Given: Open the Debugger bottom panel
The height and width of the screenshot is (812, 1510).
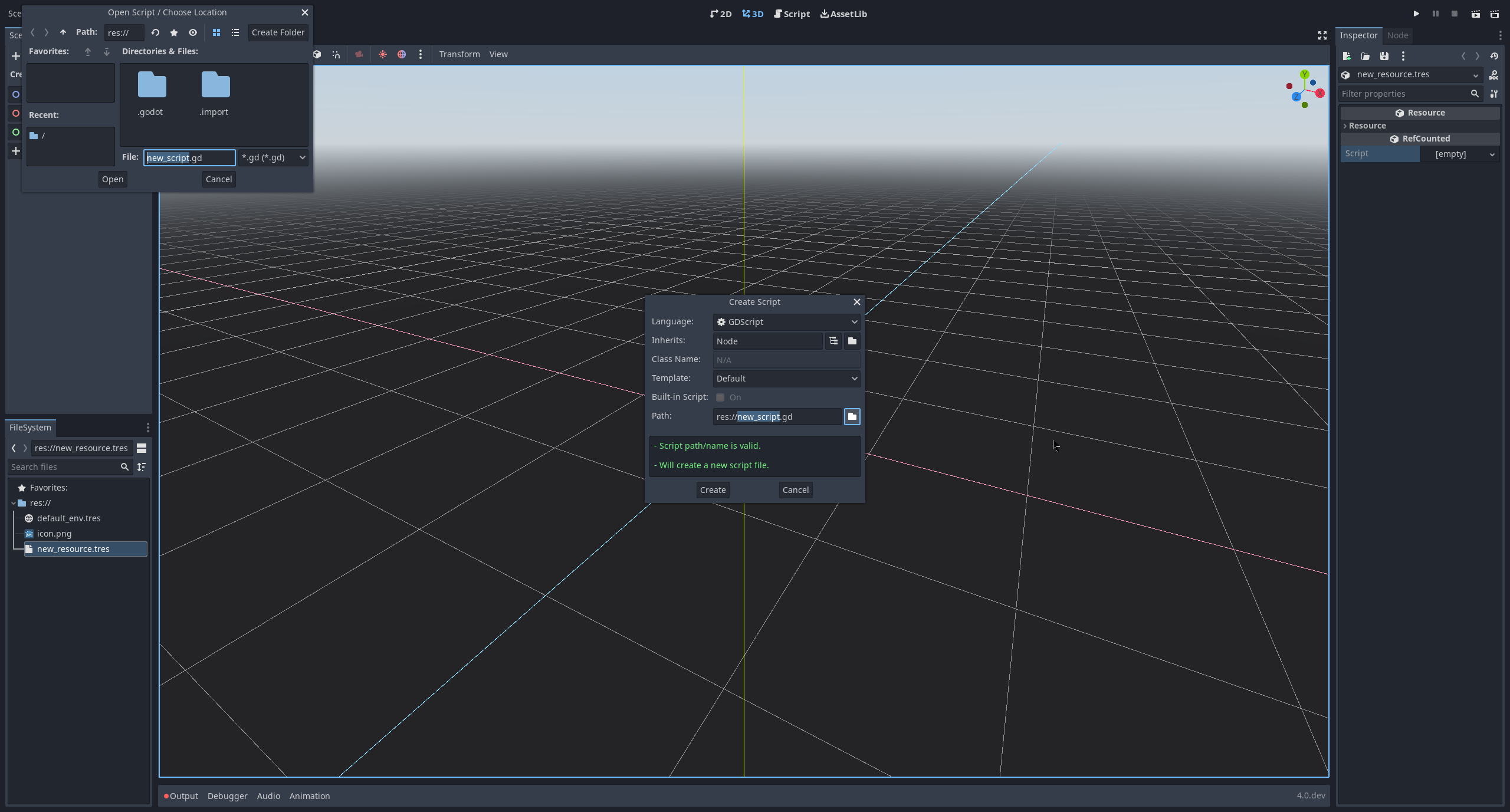Looking at the screenshot, I should (x=227, y=796).
